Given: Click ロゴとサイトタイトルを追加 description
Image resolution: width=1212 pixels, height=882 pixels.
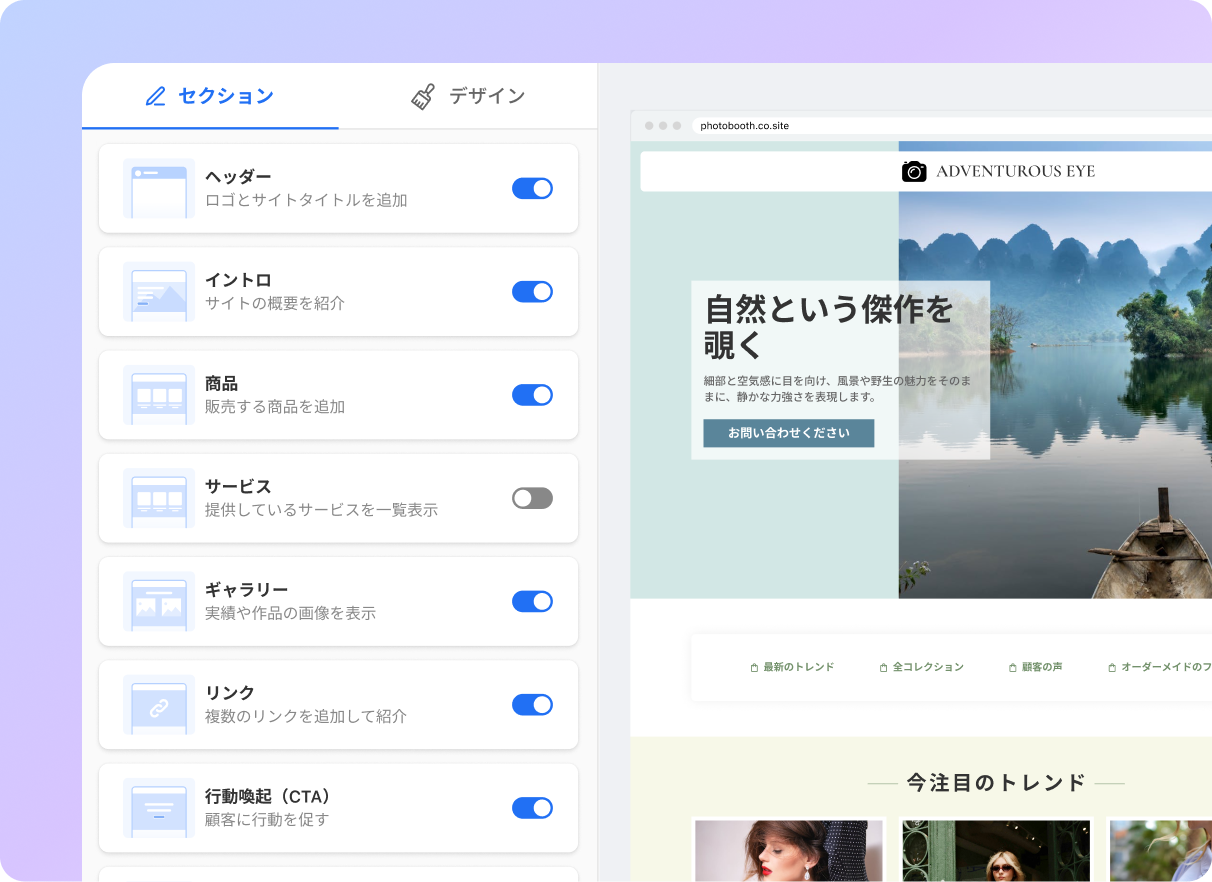Looking at the screenshot, I should coord(306,200).
